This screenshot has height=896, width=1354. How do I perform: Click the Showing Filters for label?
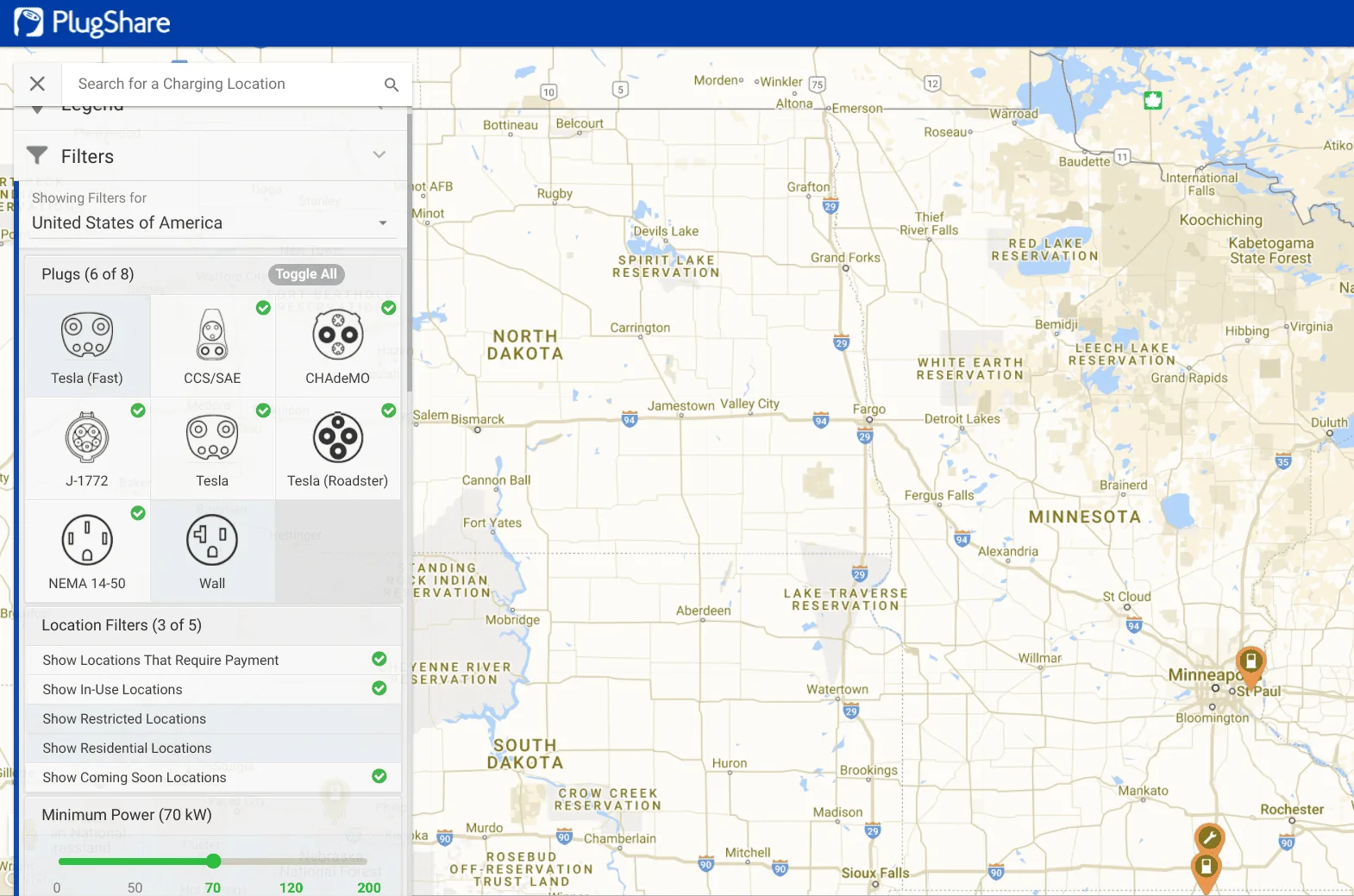click(x=90, y=197)
